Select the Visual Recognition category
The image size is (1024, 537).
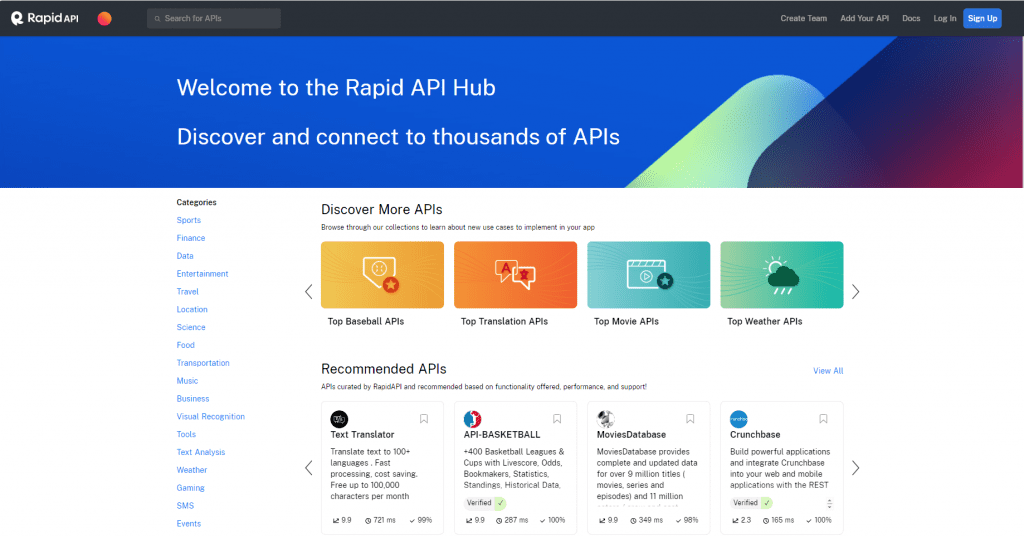211,416
